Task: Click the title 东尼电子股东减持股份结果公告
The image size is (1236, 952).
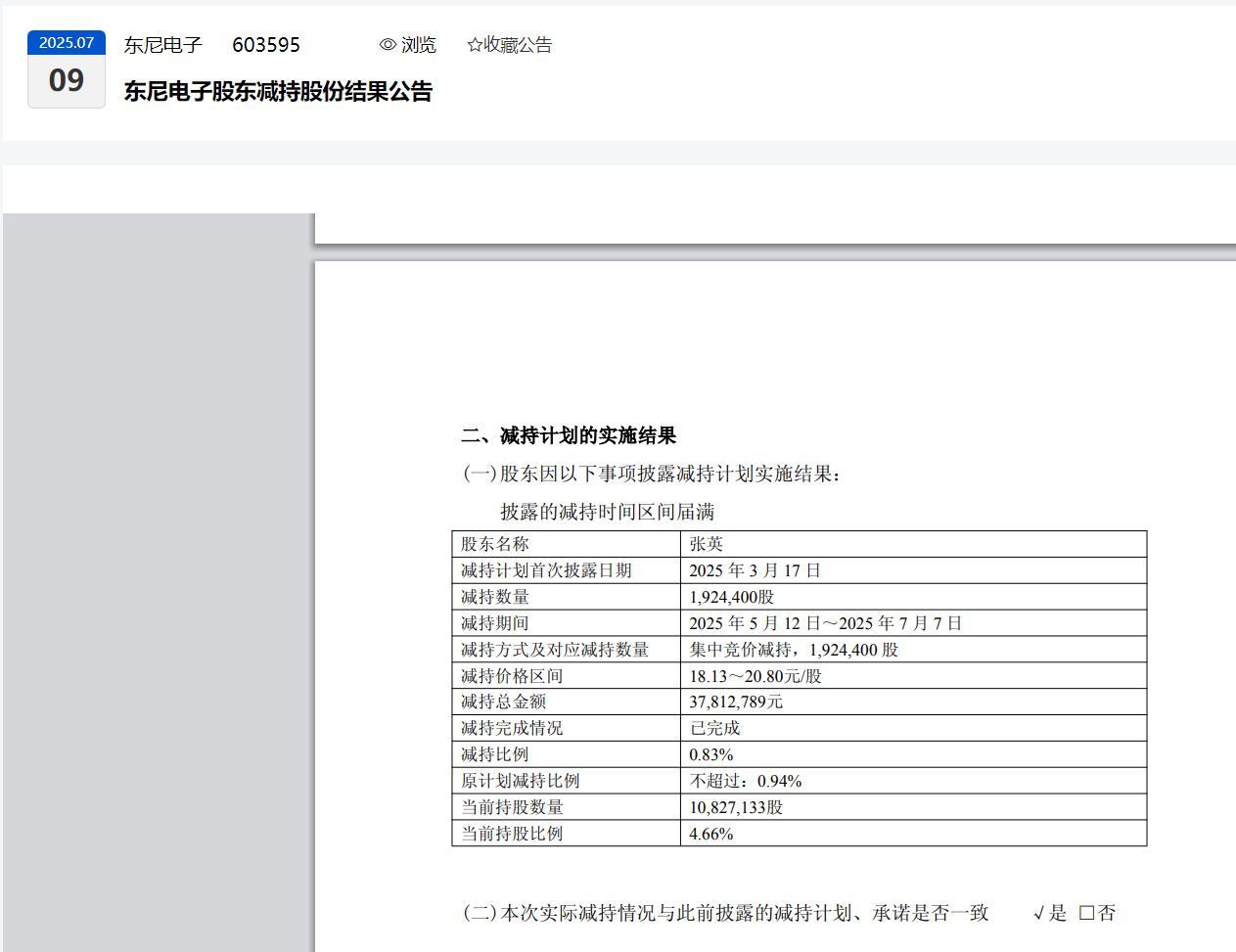Action: point(278,91)
